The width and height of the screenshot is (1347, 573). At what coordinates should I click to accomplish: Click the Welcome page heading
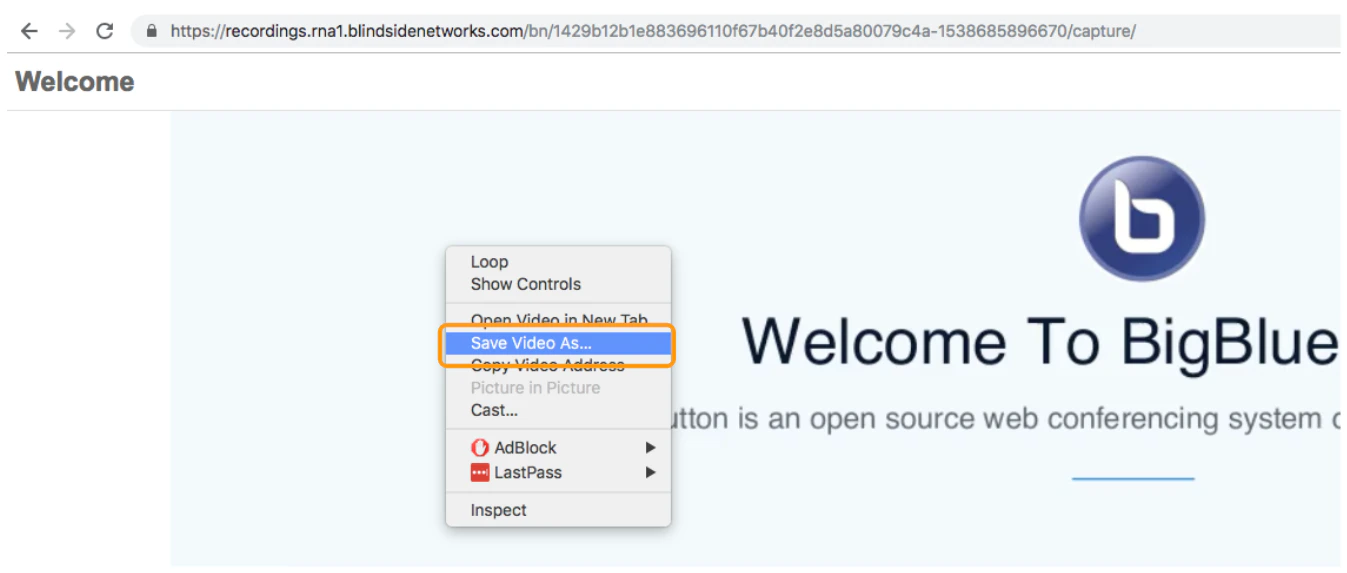[75, 82]
